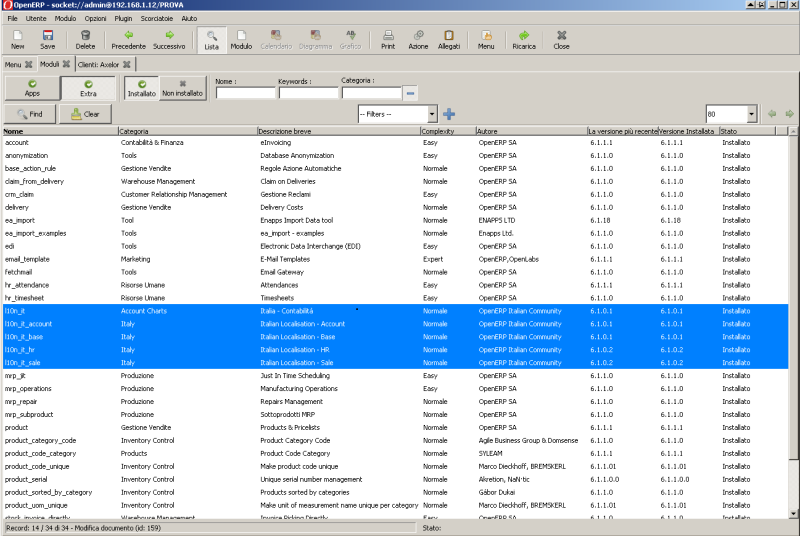Toggle the Non installato filter
The image size is (800, 536).
click(x=183, y=88)
